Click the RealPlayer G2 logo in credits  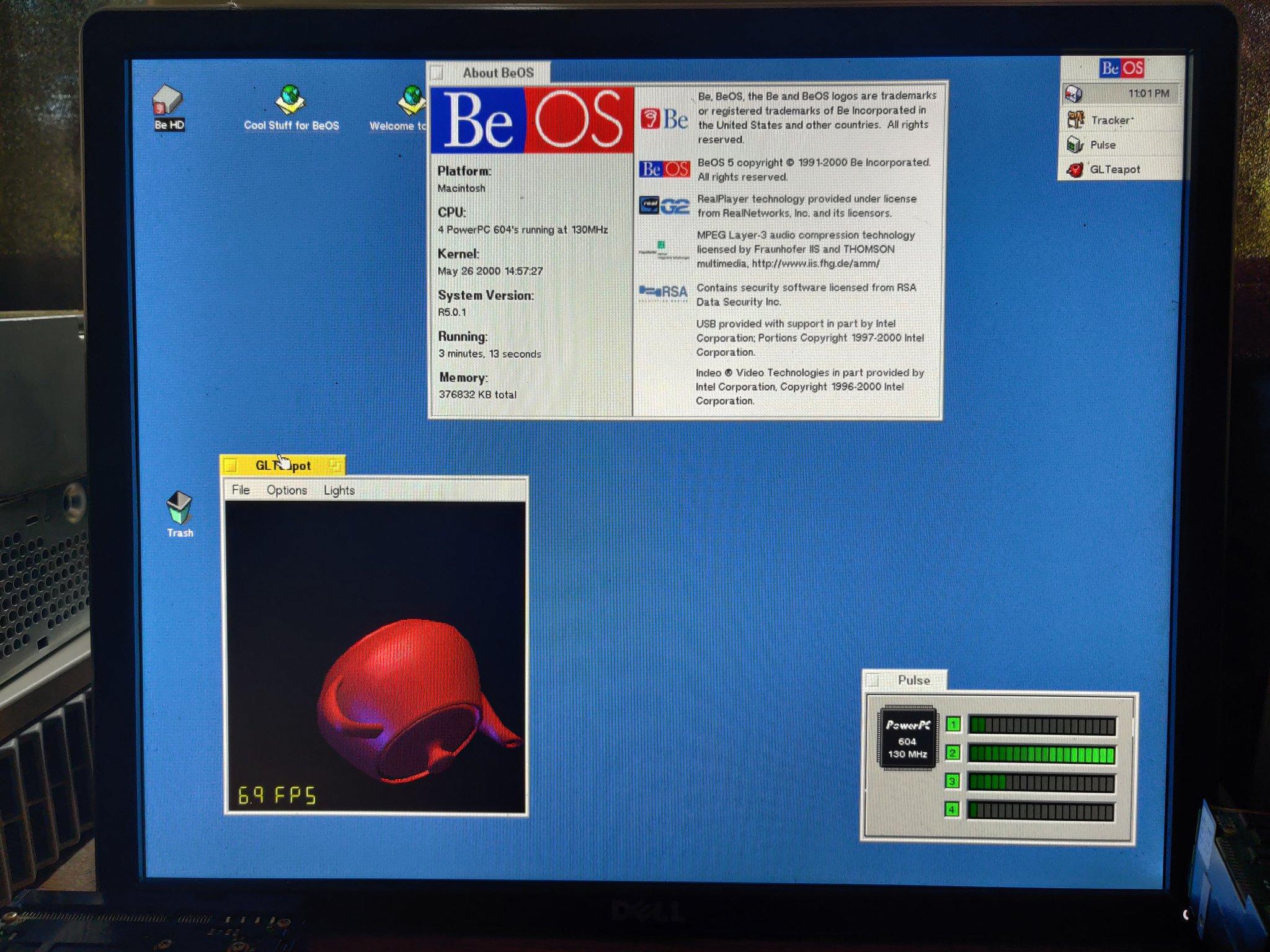pyautogui.click(x=664, y=206)
